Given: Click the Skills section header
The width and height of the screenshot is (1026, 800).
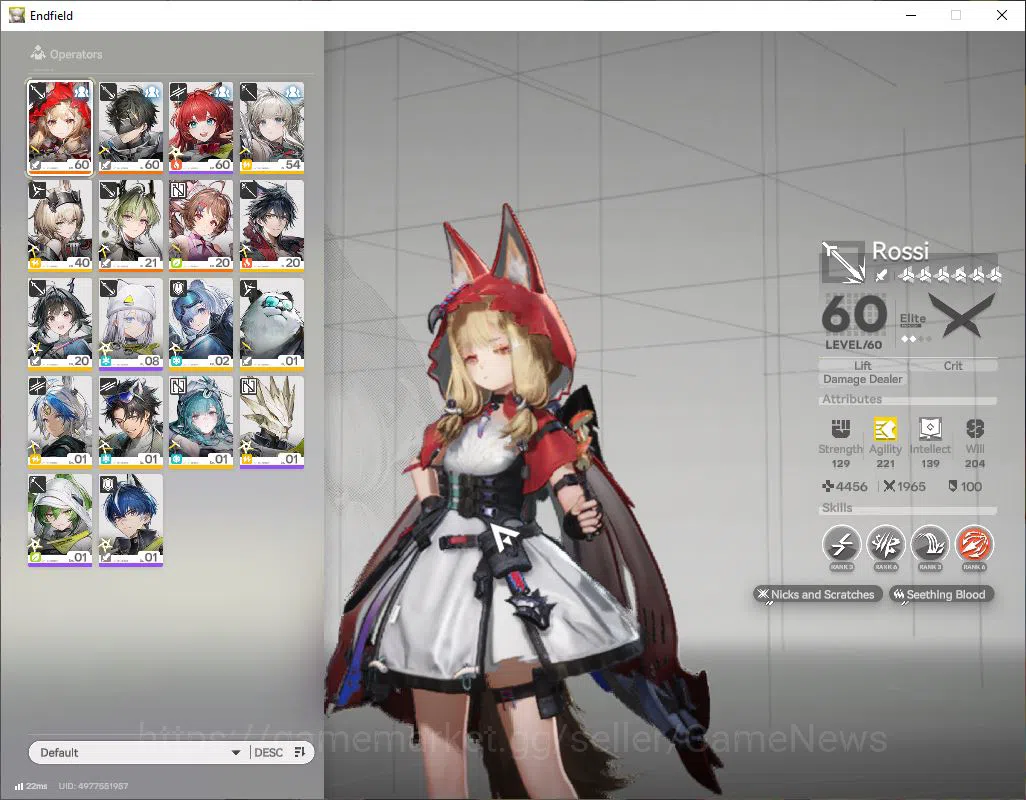Looking at the screenshot, I should tap(837, 508).
